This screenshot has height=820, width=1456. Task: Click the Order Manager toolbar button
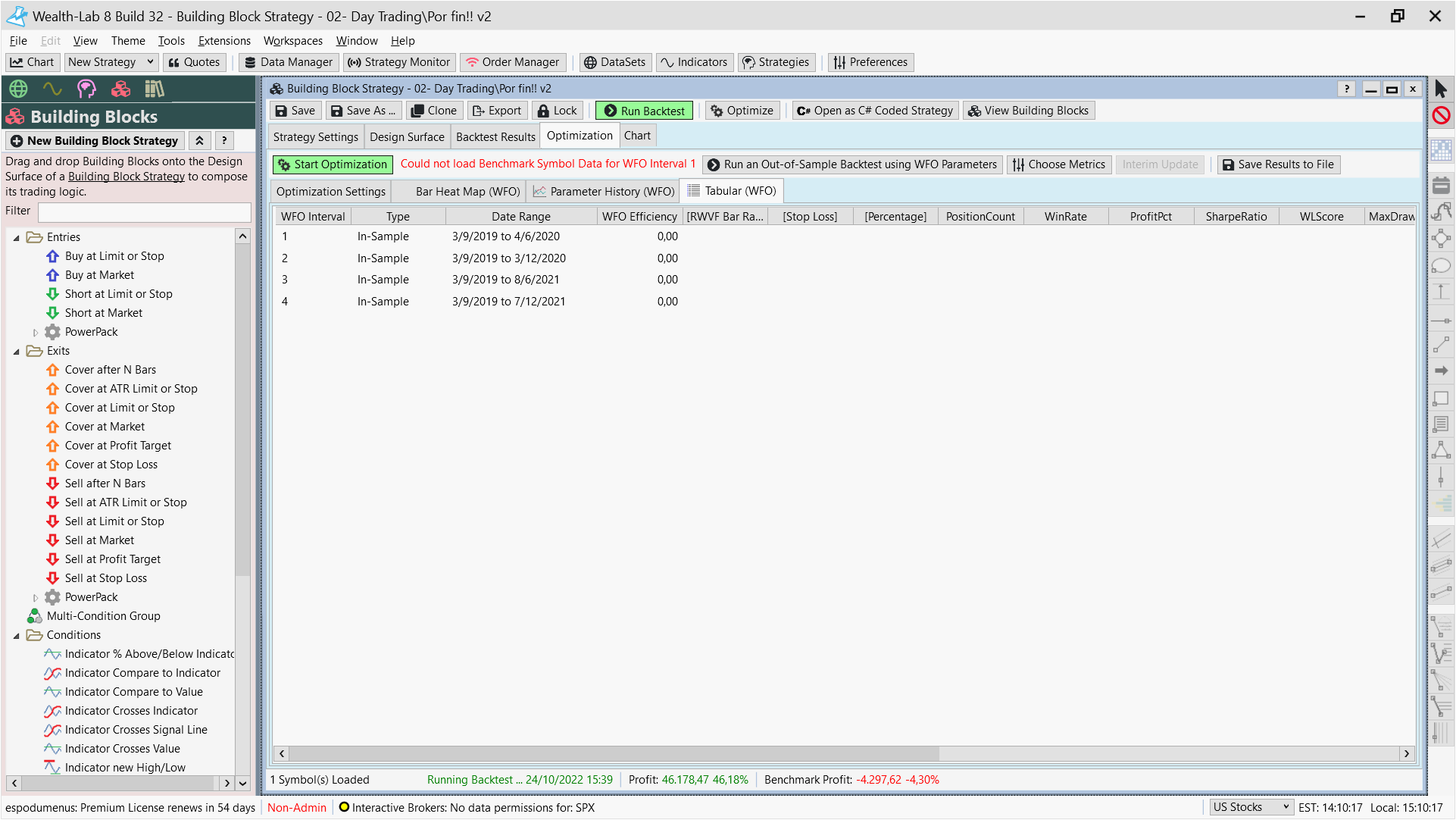click(513, 62)
